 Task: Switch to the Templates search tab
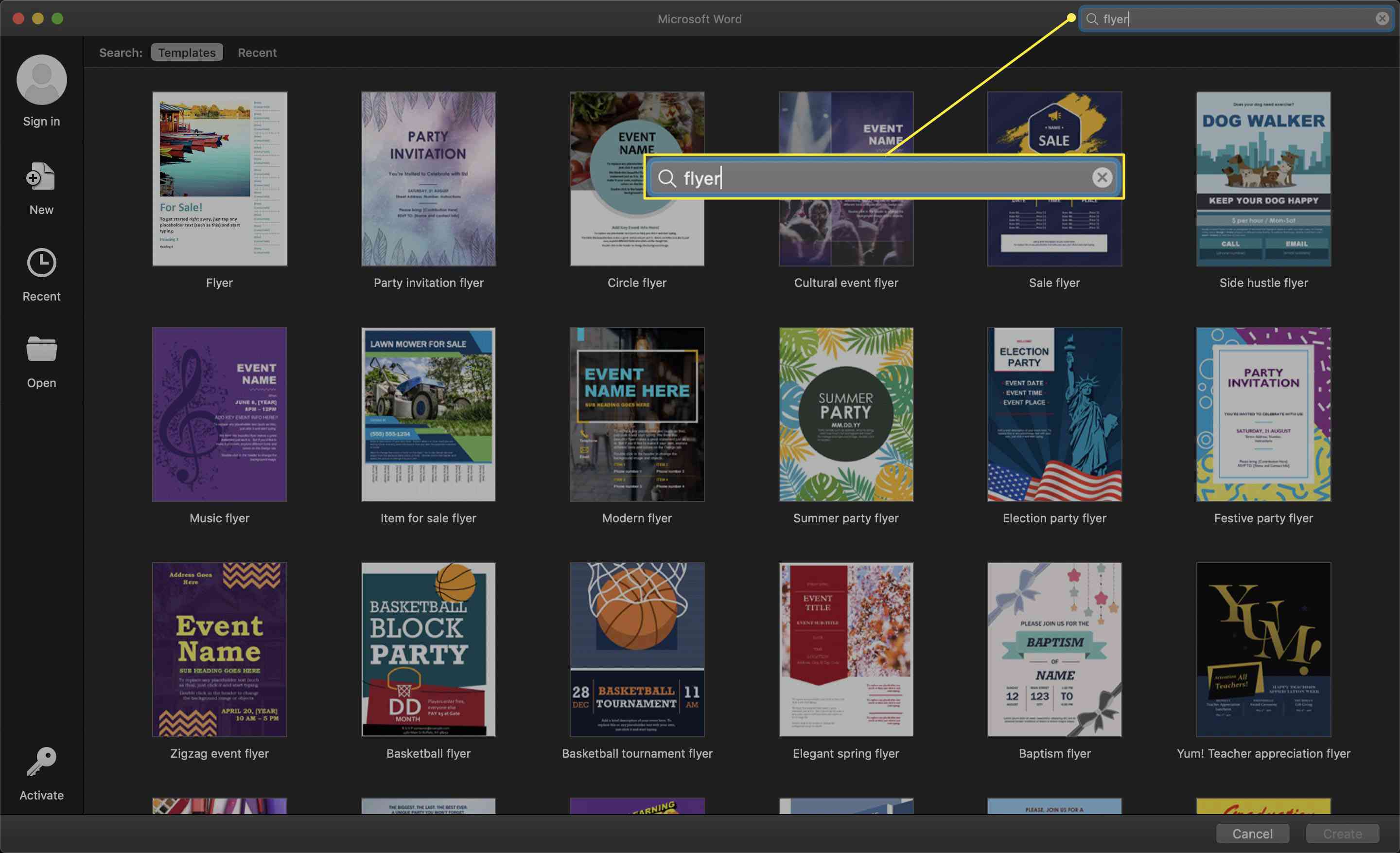186,53
